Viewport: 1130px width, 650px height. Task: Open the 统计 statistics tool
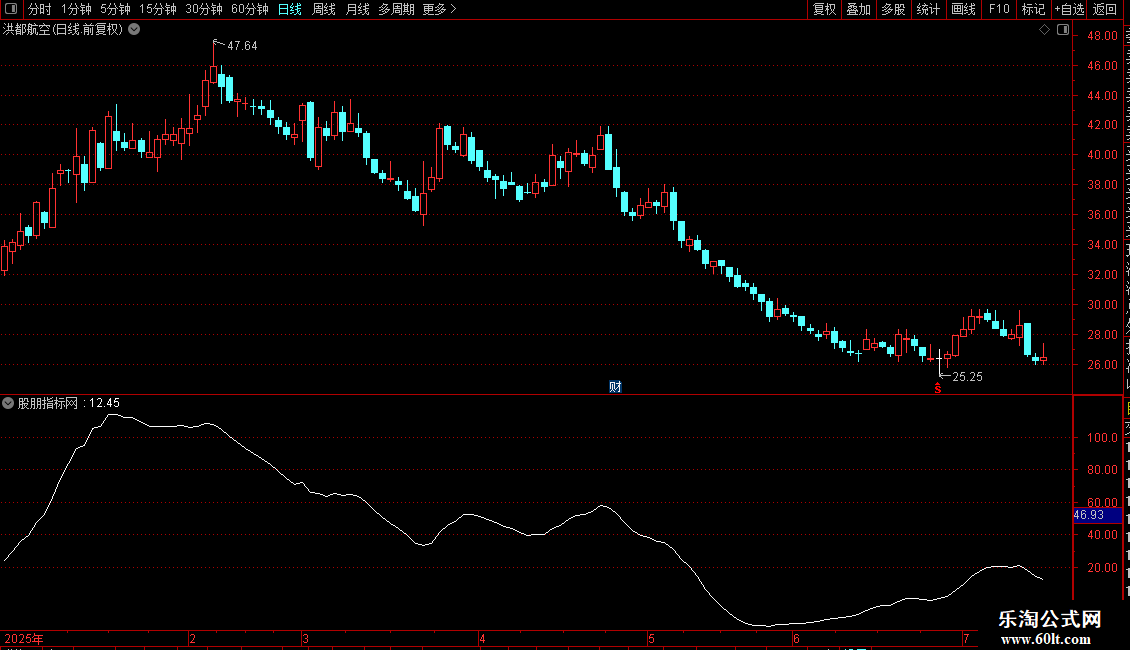click(927, 9)
